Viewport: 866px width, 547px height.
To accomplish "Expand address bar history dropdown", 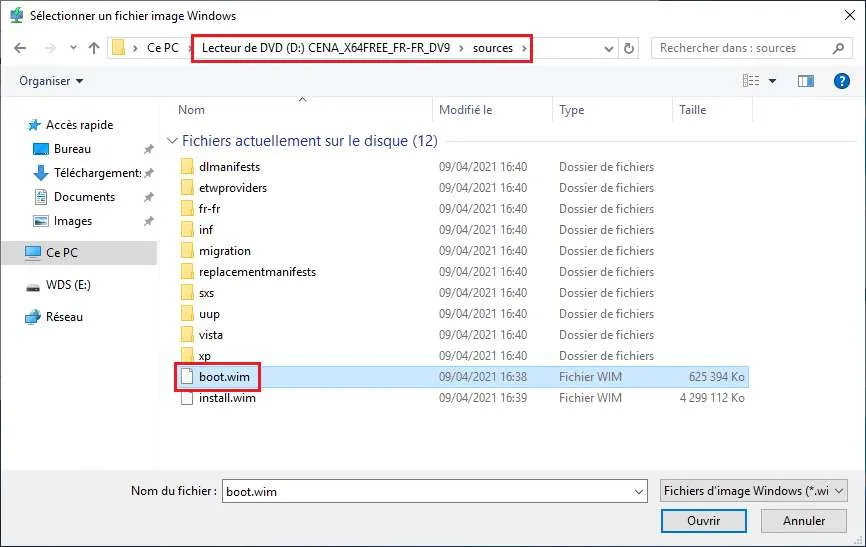I will pos(609,49).
